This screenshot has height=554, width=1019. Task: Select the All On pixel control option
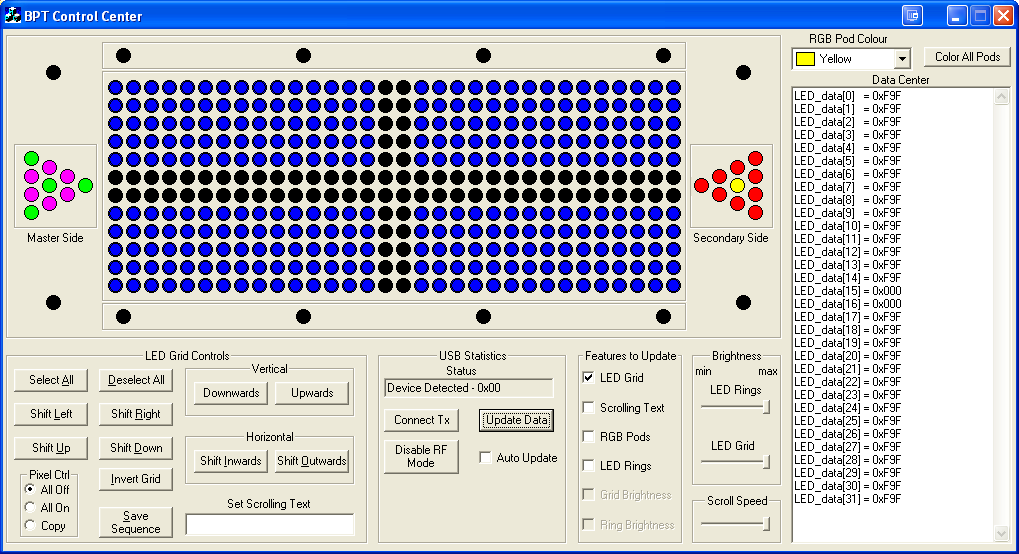tap(30, 508)
